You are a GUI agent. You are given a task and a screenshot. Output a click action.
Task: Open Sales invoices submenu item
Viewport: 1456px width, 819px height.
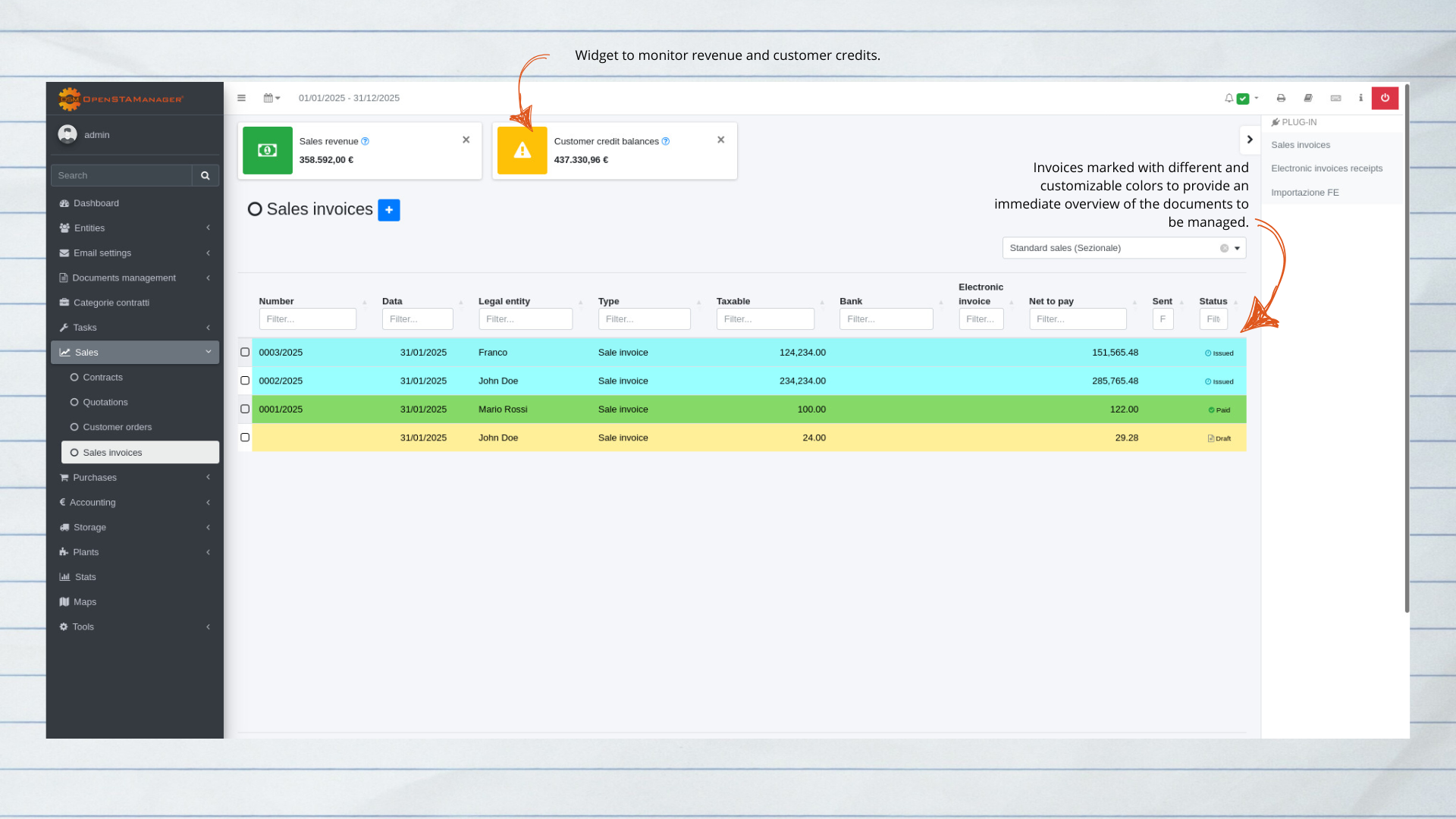[x=140, y=453]
